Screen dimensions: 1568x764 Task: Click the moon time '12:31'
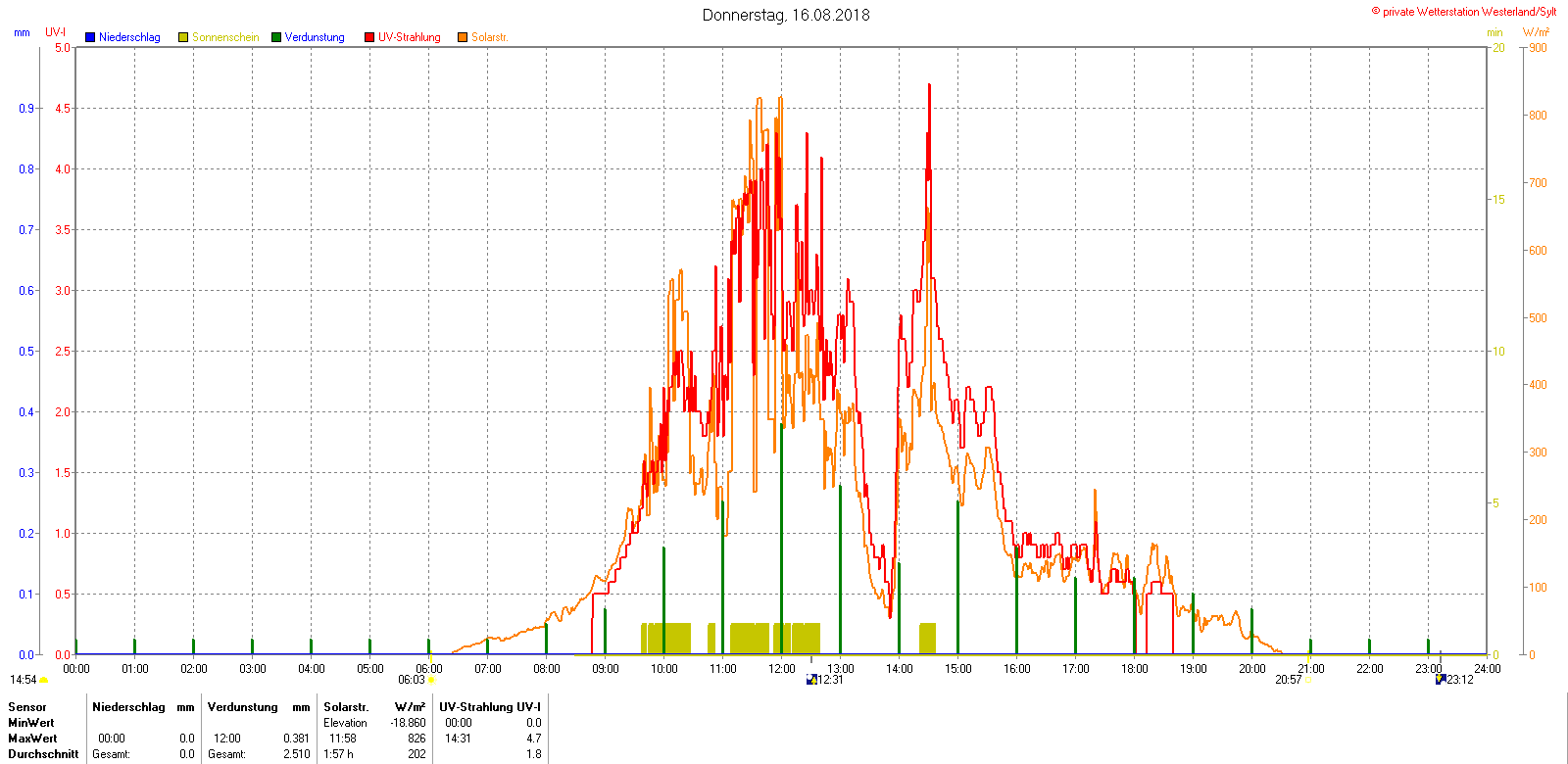pos(830,680)
